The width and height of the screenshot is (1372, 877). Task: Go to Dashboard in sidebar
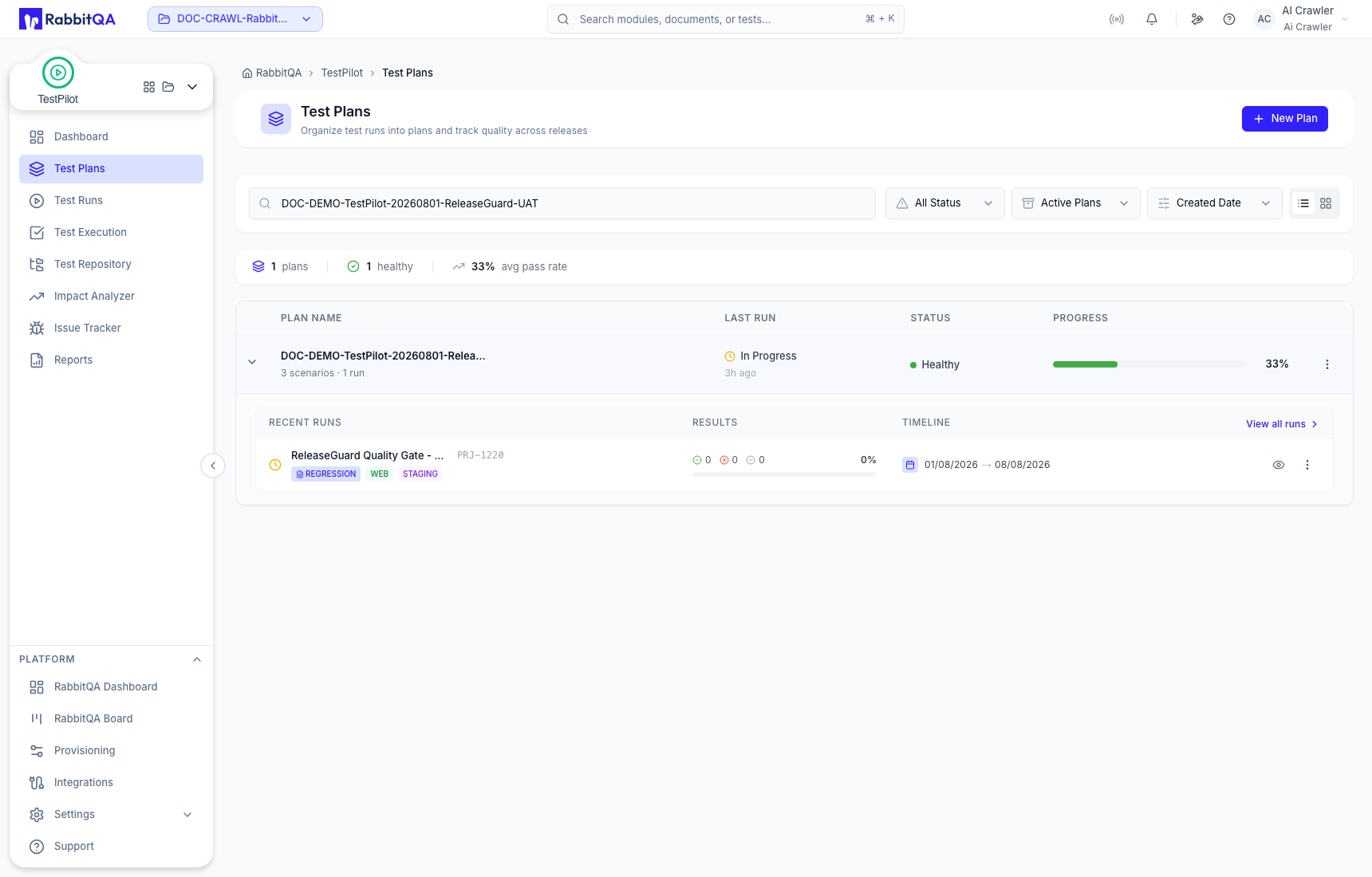111,137
